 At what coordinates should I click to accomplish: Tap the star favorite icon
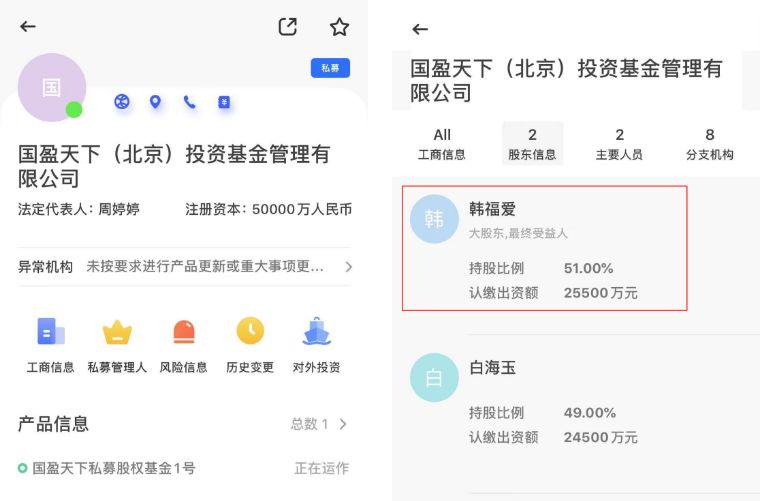point(339,27)
